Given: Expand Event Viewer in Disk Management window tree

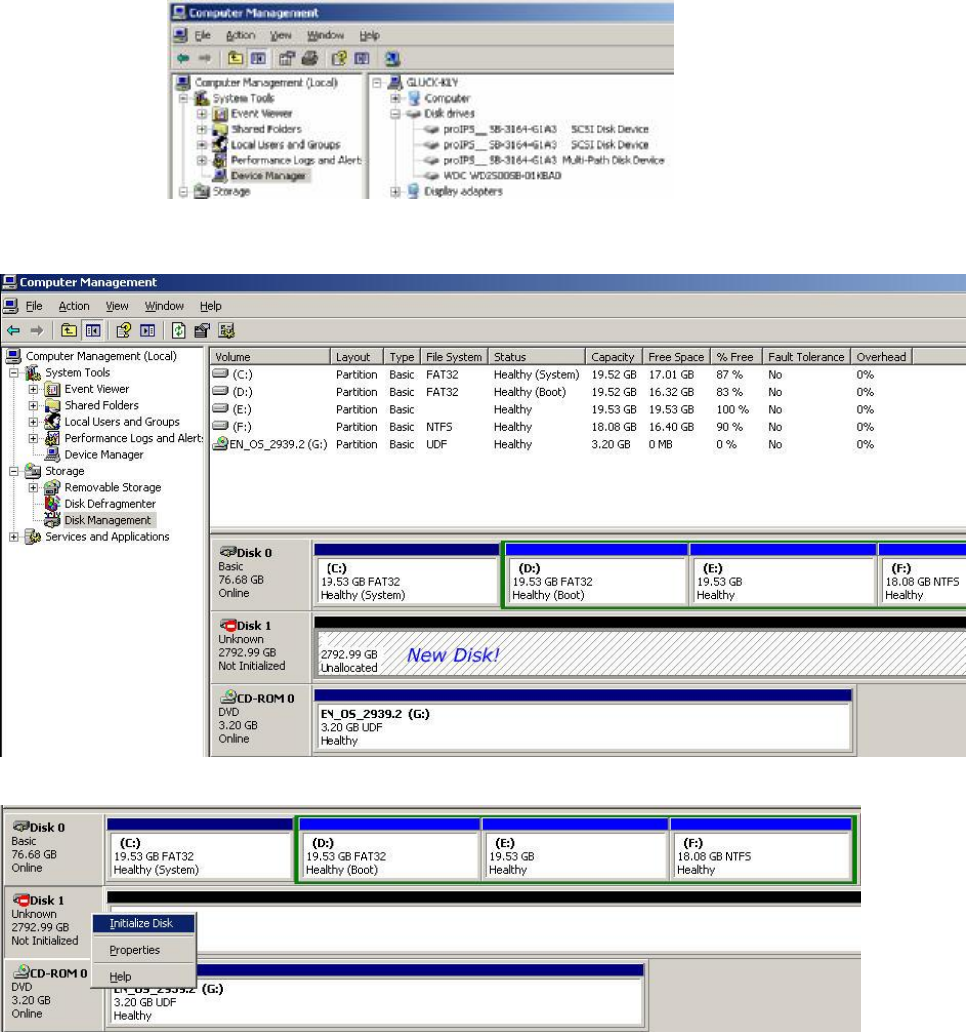Looking at the screenshot, I should point(33,389).
